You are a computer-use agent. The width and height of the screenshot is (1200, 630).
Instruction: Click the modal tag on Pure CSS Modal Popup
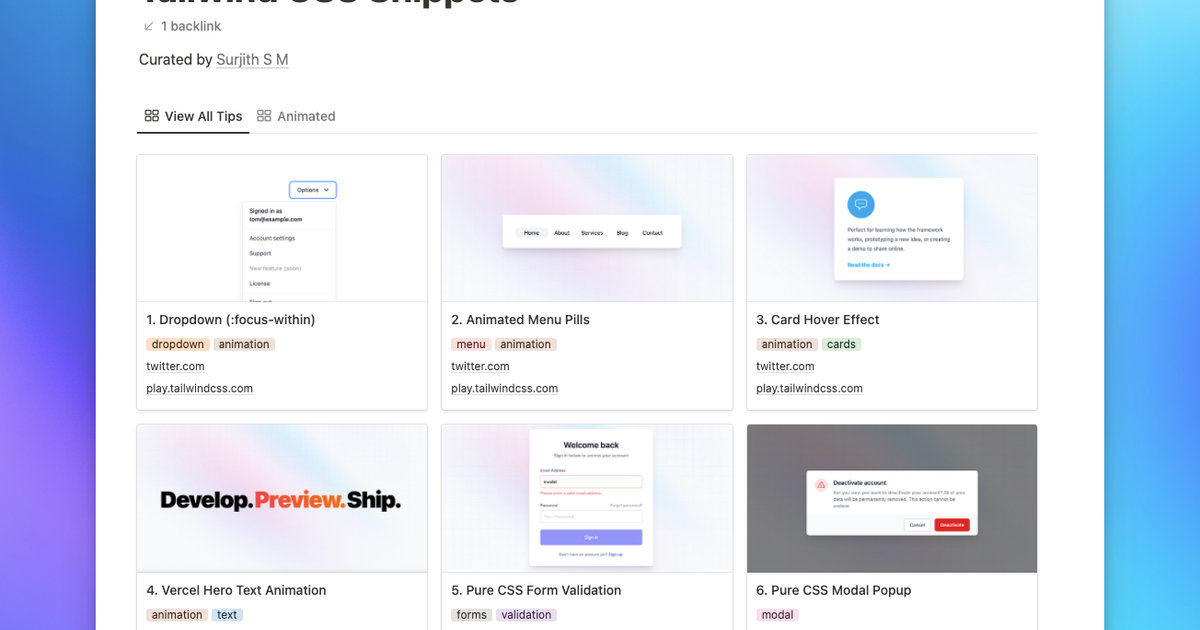point(777,615)
